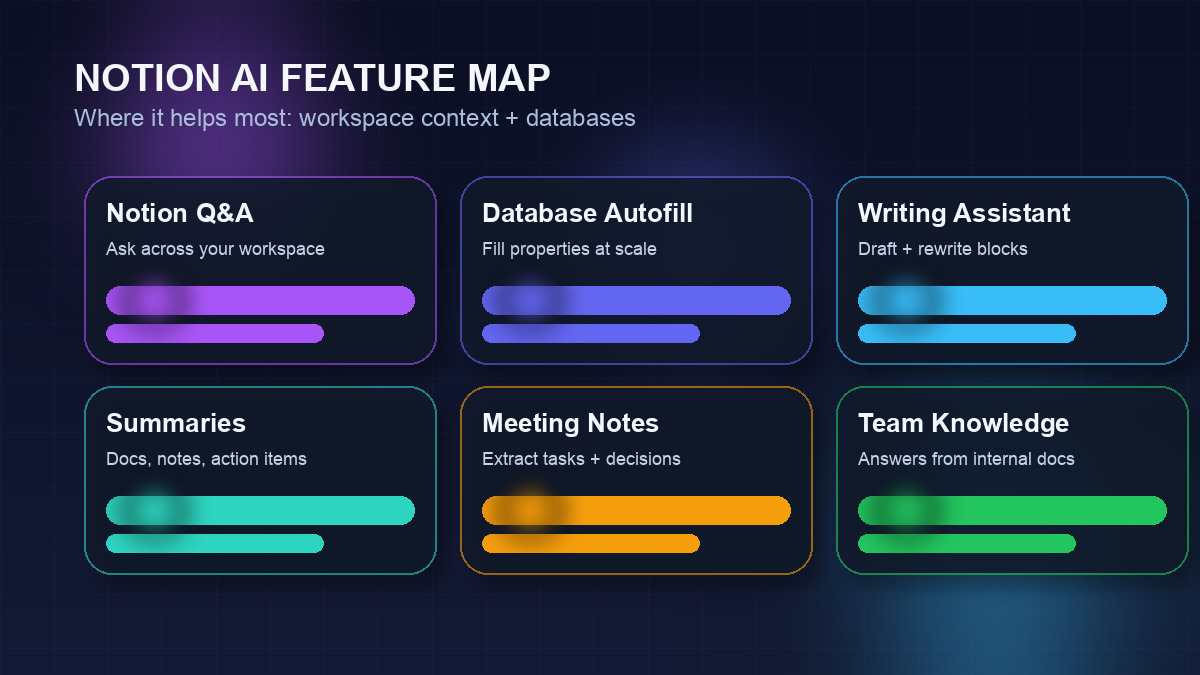
Task: Select the green bar under Team Knowledge
Action: pos(1012,510)
